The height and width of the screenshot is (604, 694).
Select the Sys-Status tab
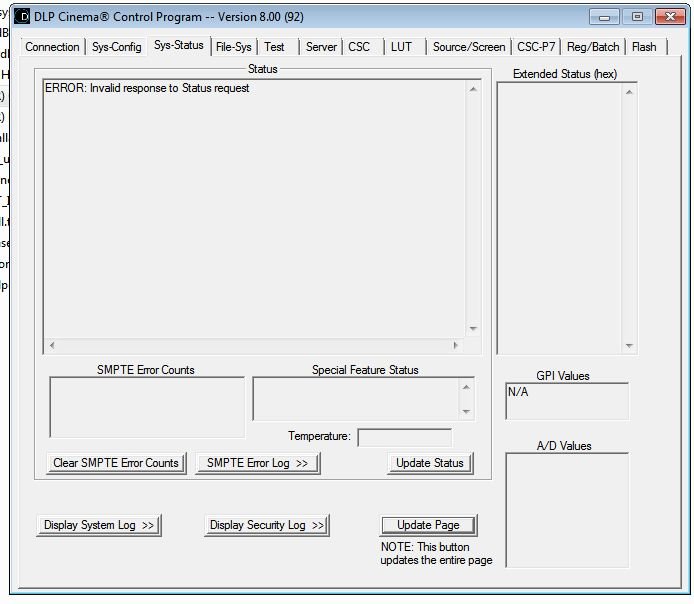tap(179, 45)
